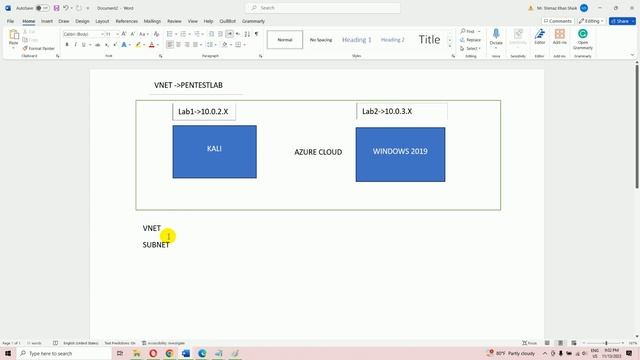Click the Comments button

tap(558, 21)
